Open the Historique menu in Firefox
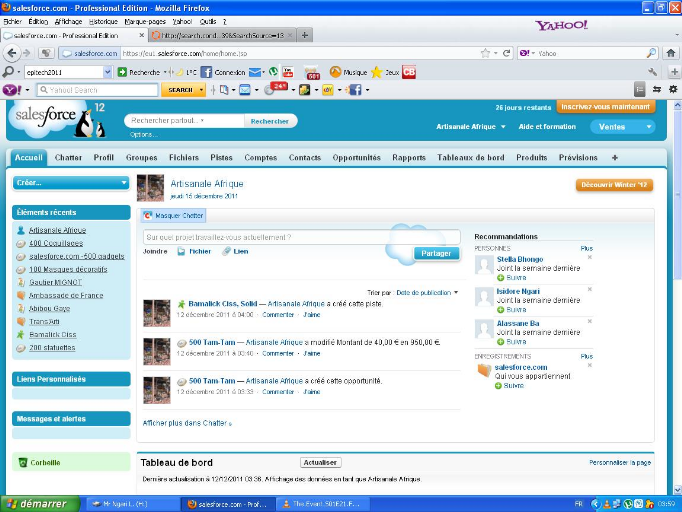Screen dimensions: 682x512 coord(103,20)
